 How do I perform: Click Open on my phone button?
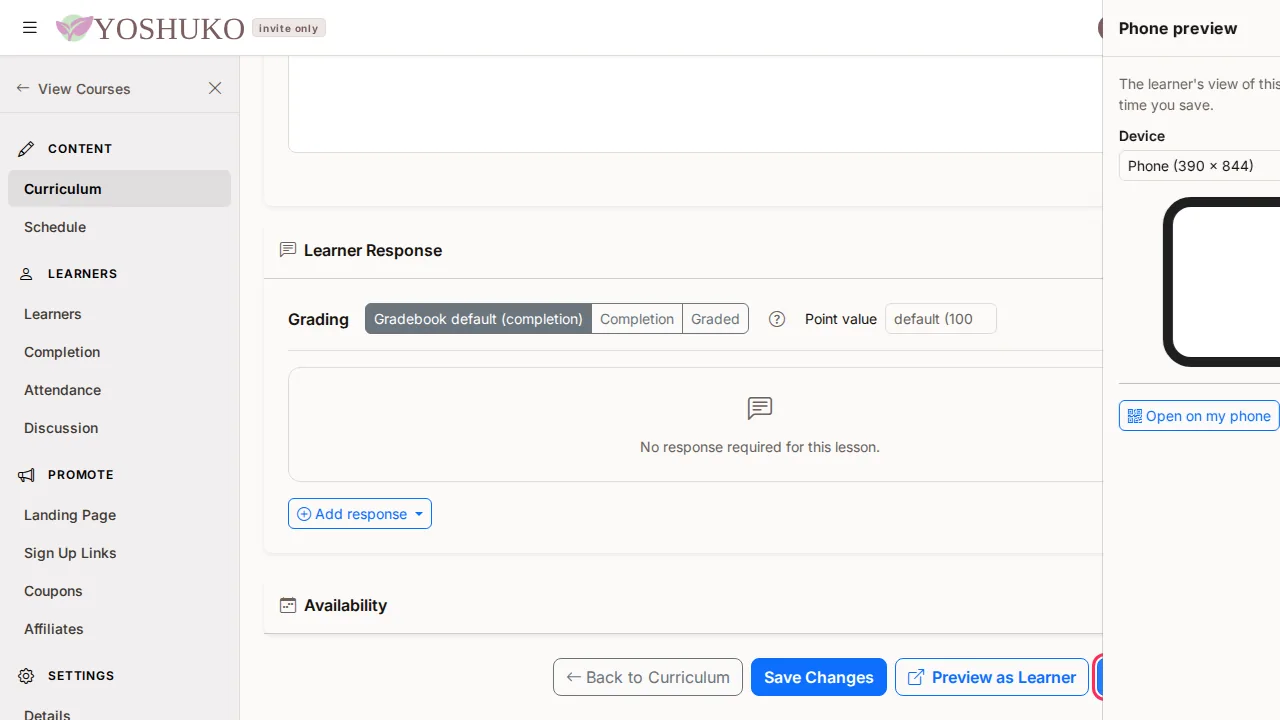point(1199,416)
